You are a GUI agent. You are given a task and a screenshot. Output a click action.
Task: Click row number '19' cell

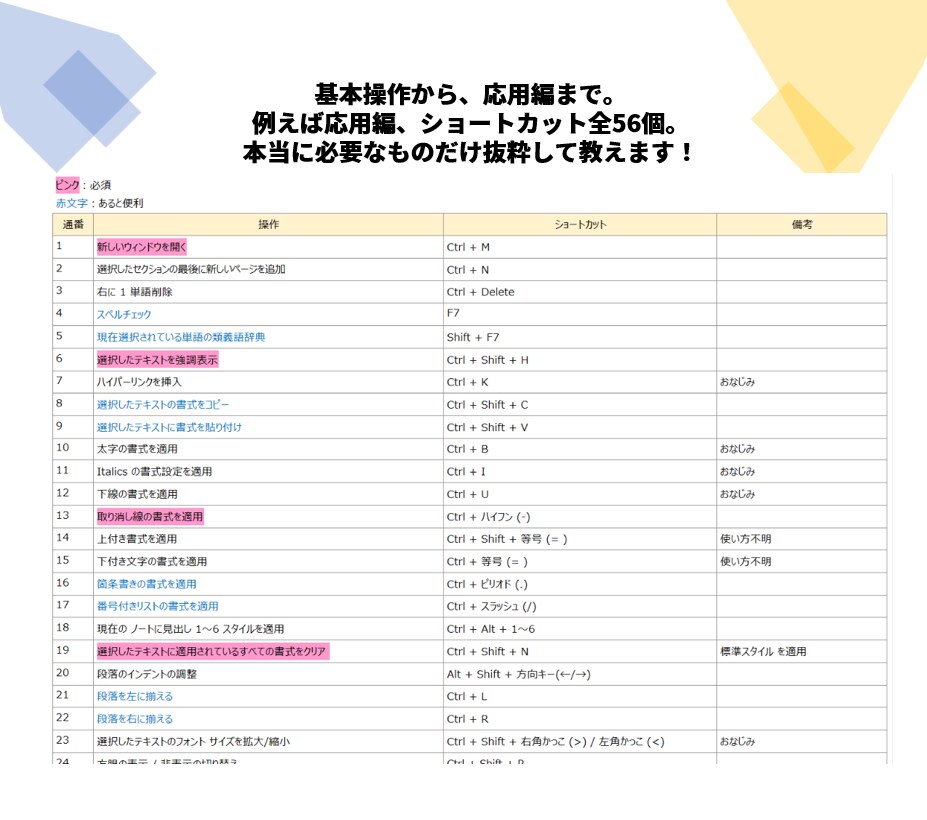(x=73, y=652)
